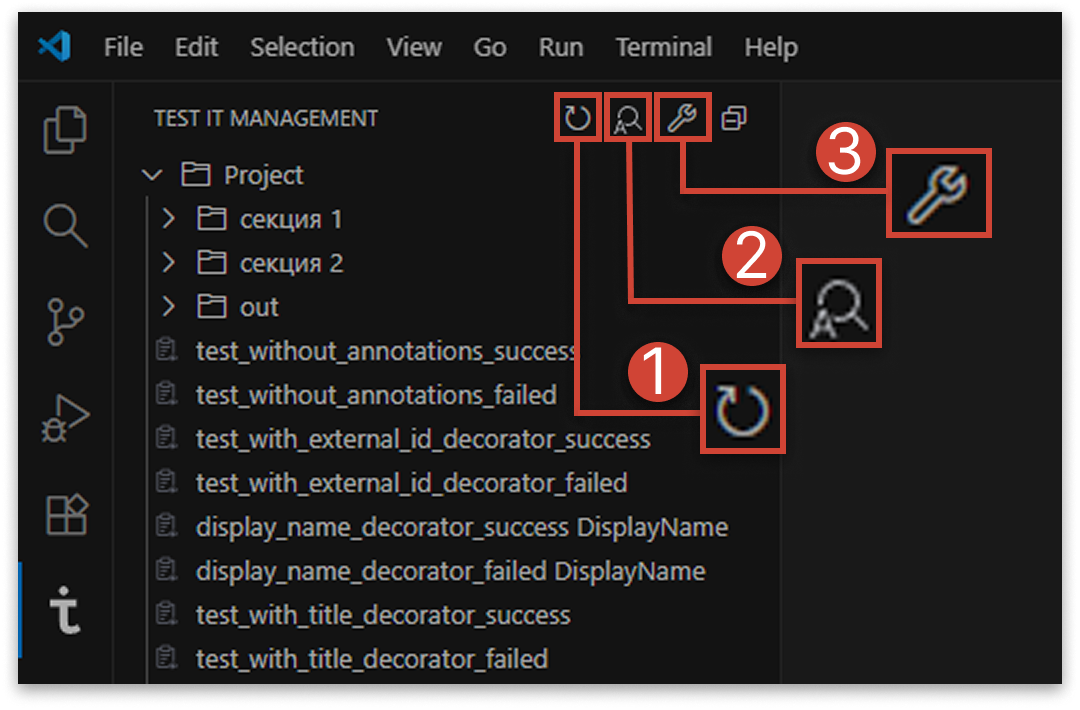Open the Terminal menu

click(x=663, y=47)
